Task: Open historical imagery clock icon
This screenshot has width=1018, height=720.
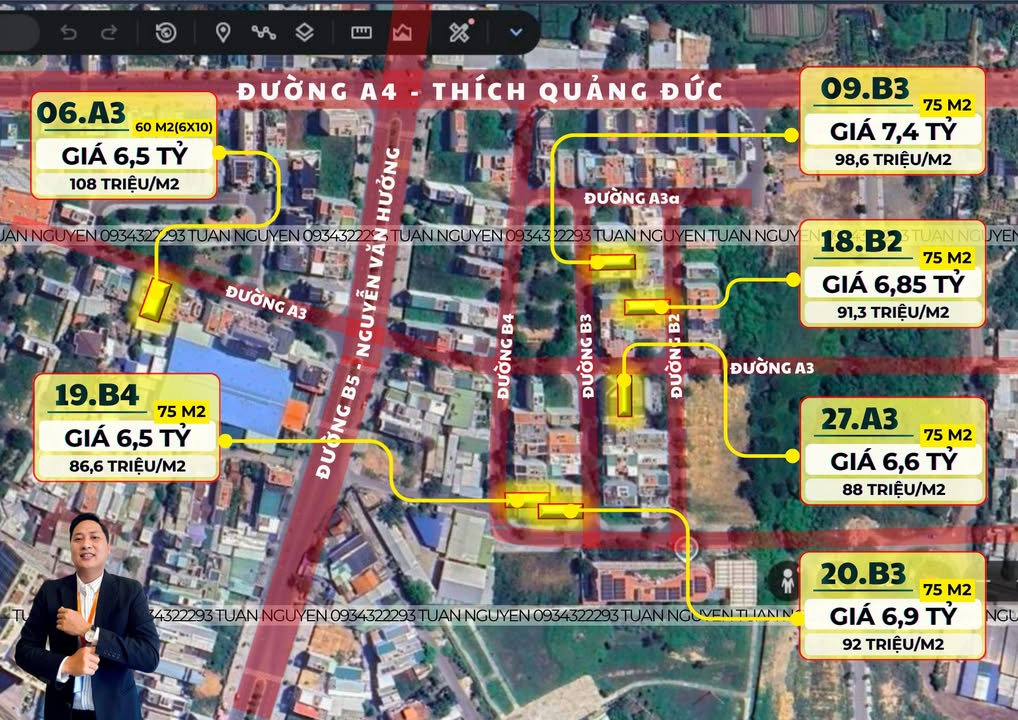Action: tap(166, 33)
